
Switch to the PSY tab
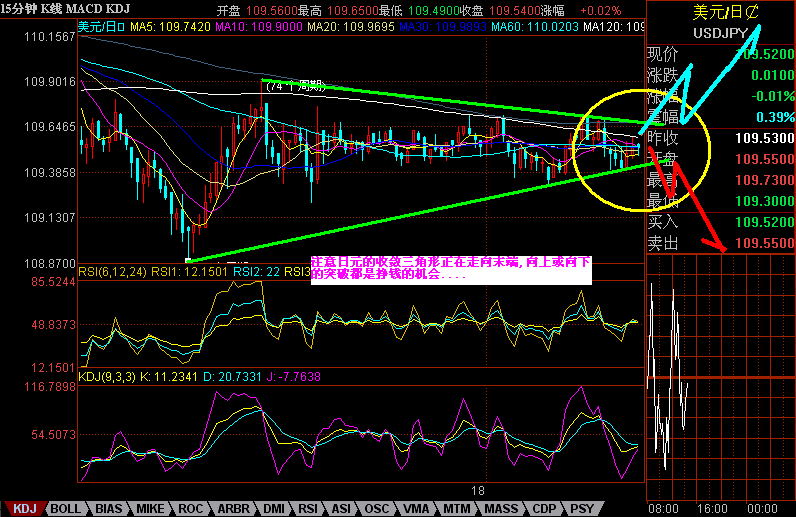click(582, 508)
